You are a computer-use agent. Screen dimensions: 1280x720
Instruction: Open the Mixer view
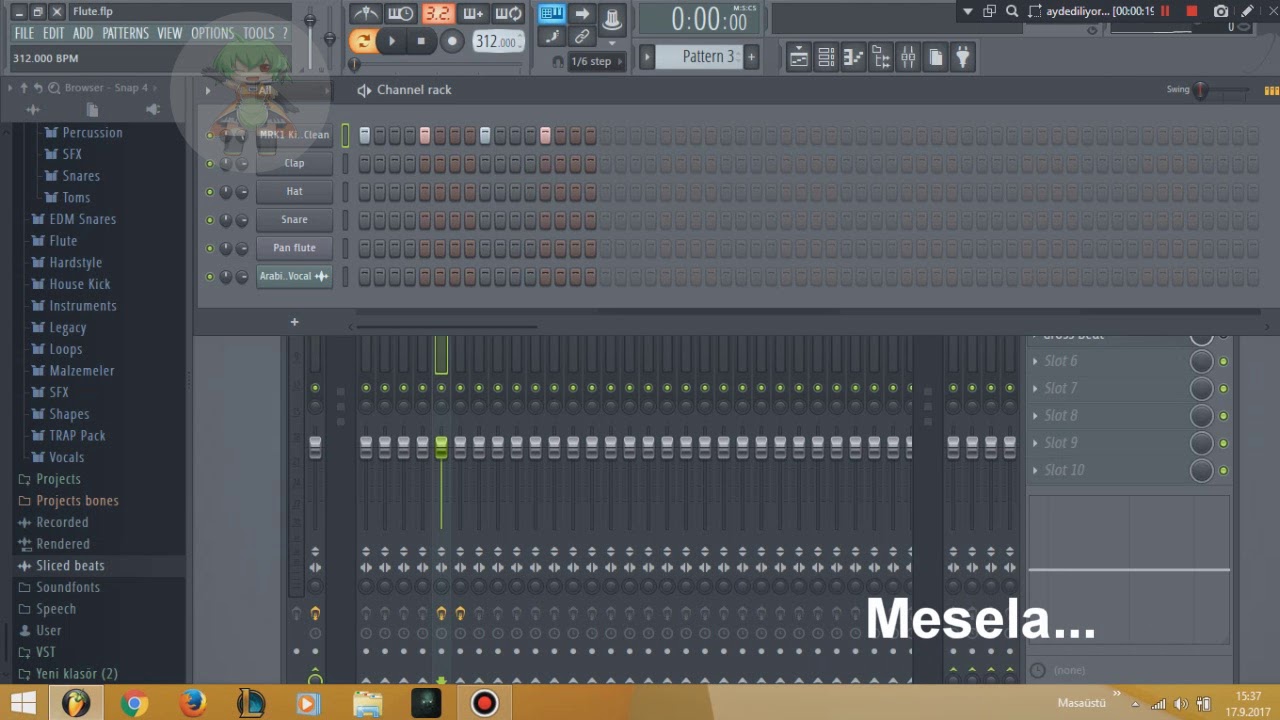point(908,58)
